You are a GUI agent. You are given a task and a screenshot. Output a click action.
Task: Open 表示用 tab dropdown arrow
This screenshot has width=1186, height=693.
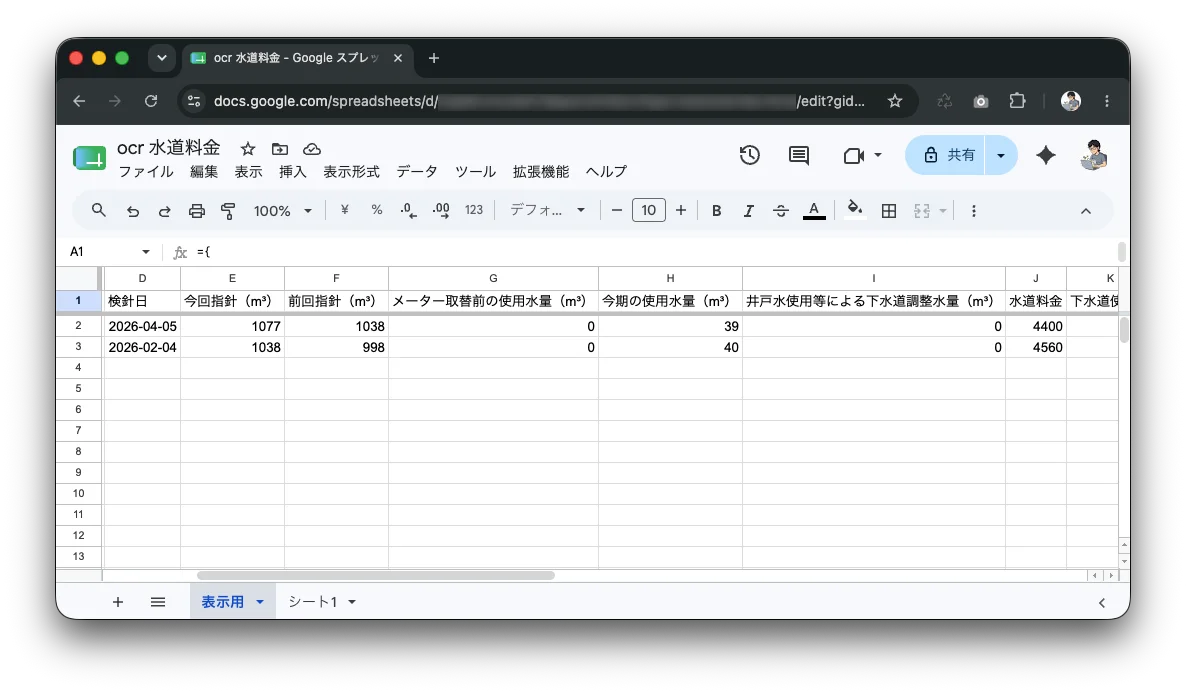click(259, 602)
